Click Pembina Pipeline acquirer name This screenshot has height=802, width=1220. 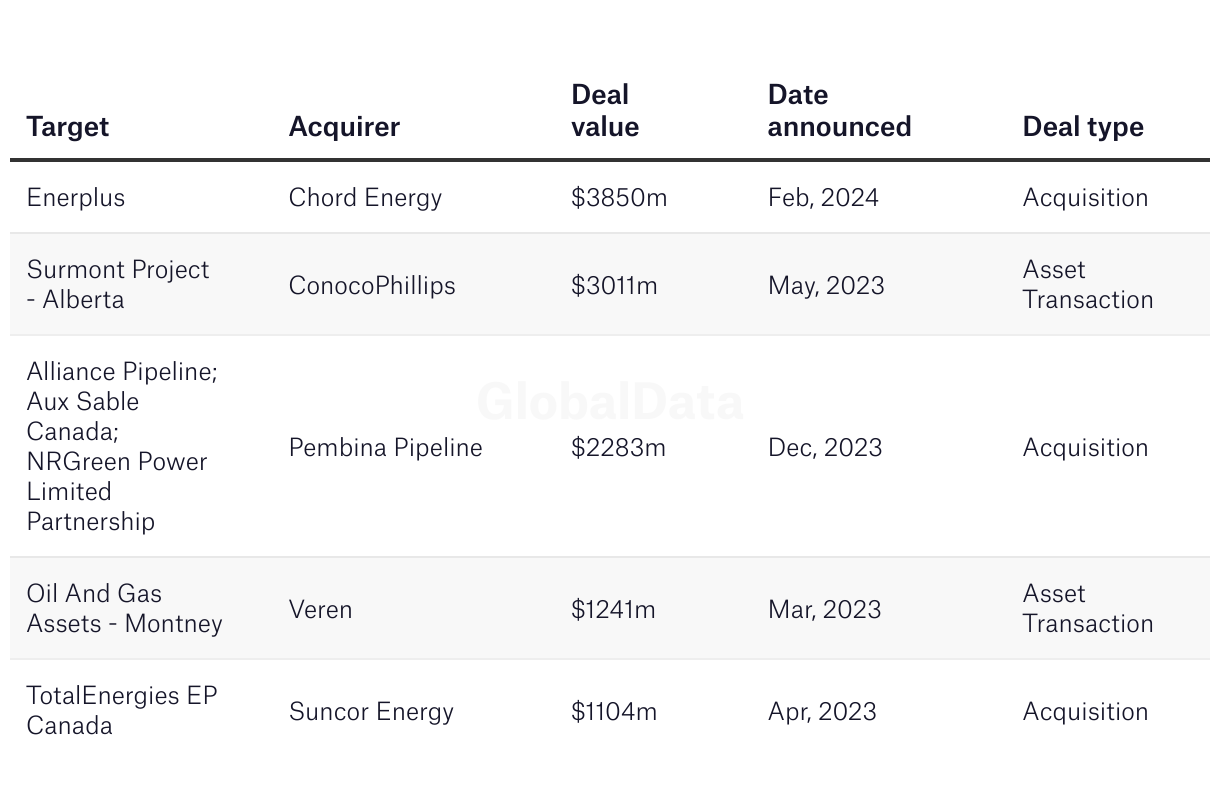[385, 447]
